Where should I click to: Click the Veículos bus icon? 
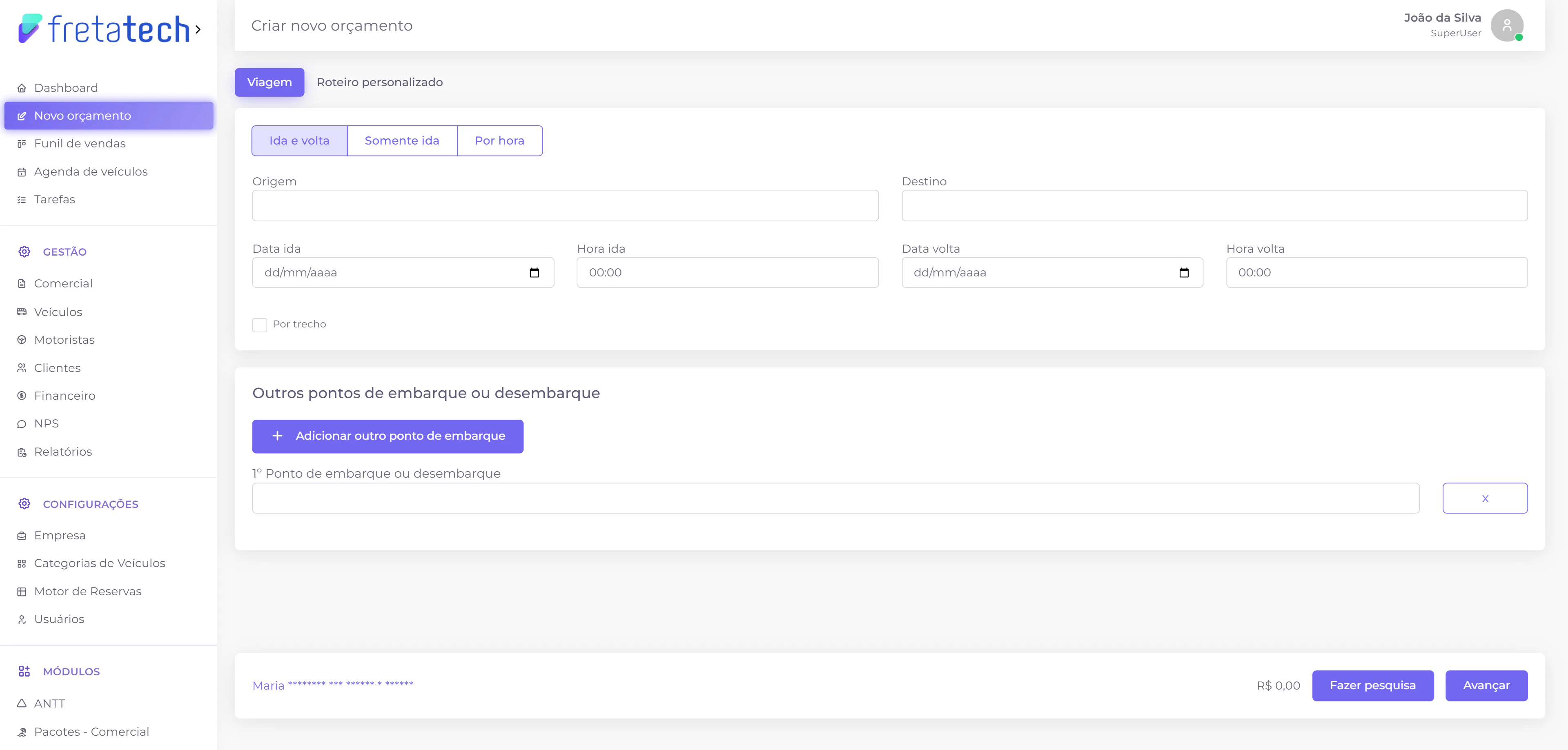pyautogui.click(x=22, y=312)
